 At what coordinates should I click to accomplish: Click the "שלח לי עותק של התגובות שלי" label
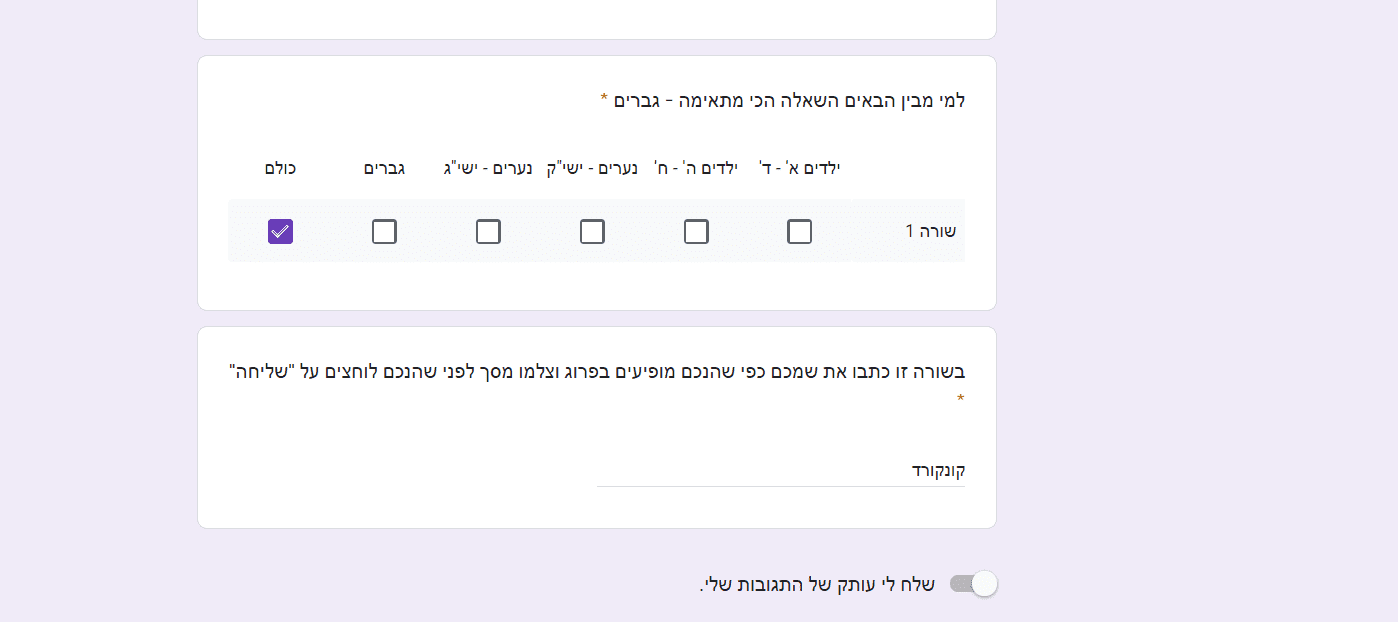[817, 585]
